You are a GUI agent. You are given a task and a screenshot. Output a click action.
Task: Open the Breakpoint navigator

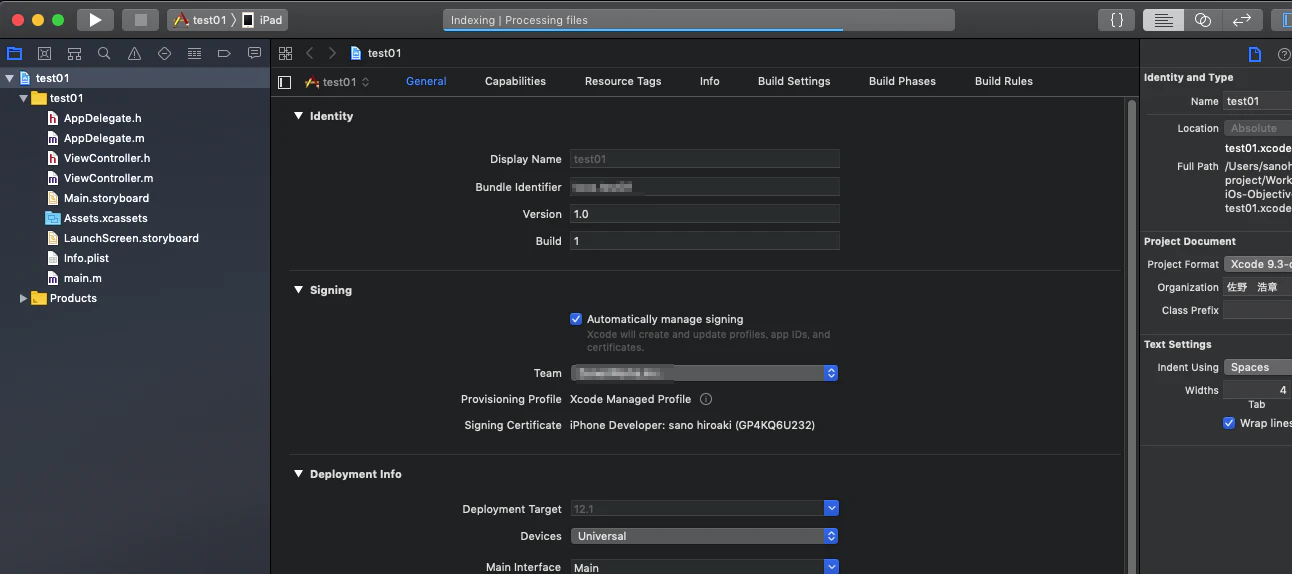[x=224, y=53]
